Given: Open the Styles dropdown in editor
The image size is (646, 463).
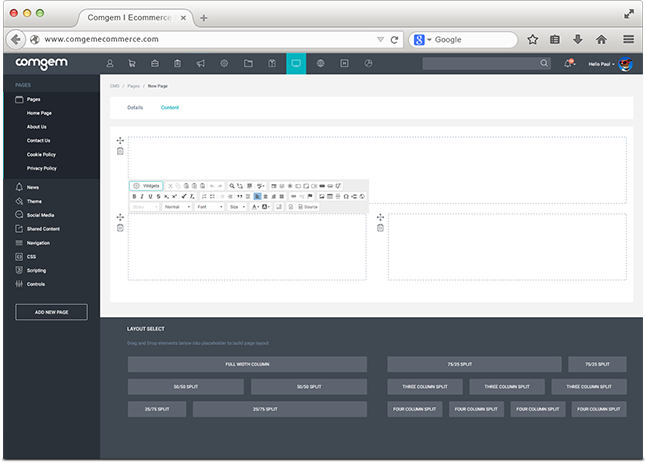Looking at the screenshot, I should click(145, 207).
